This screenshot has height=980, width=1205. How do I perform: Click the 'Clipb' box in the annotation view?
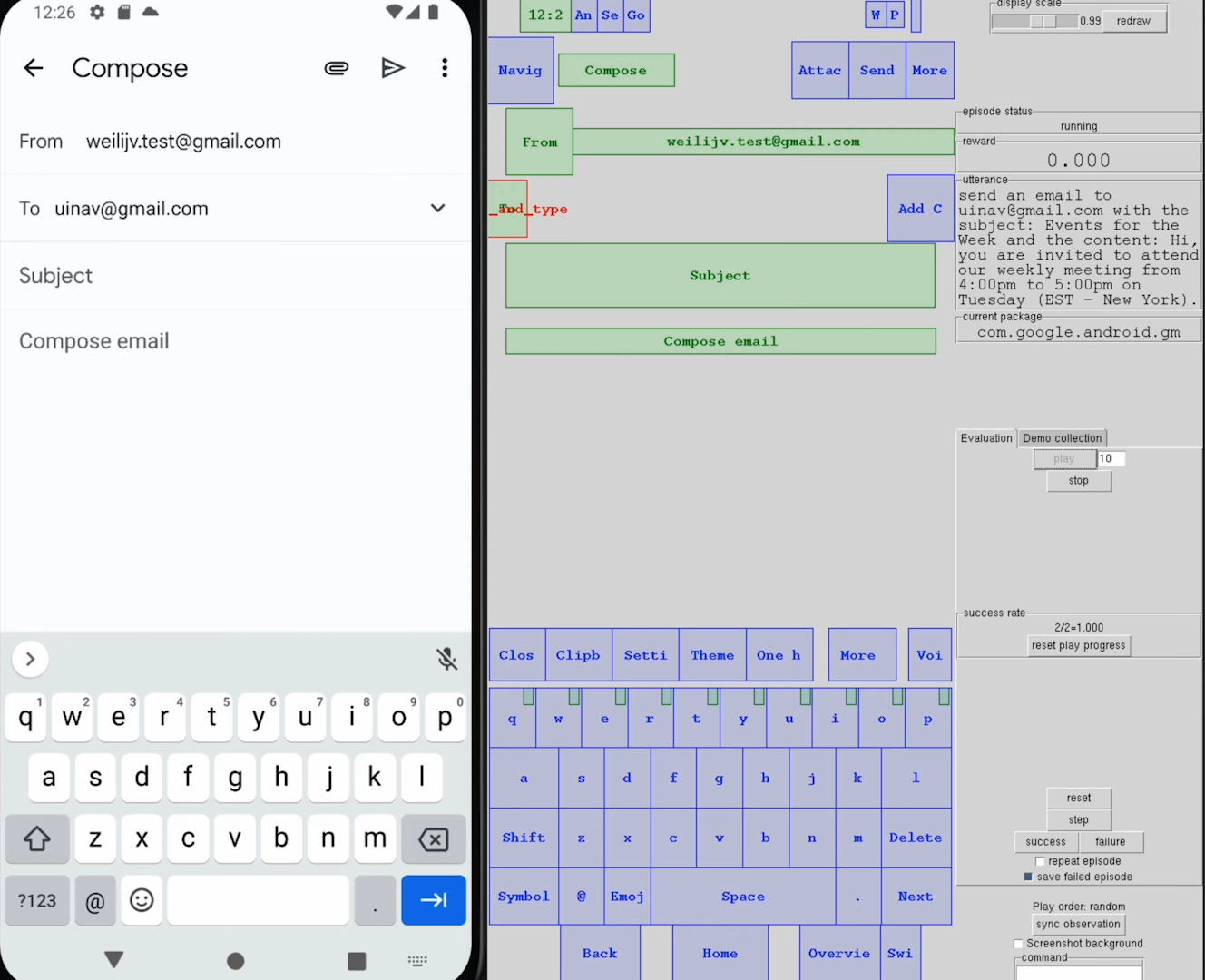[x=578, y=654]
